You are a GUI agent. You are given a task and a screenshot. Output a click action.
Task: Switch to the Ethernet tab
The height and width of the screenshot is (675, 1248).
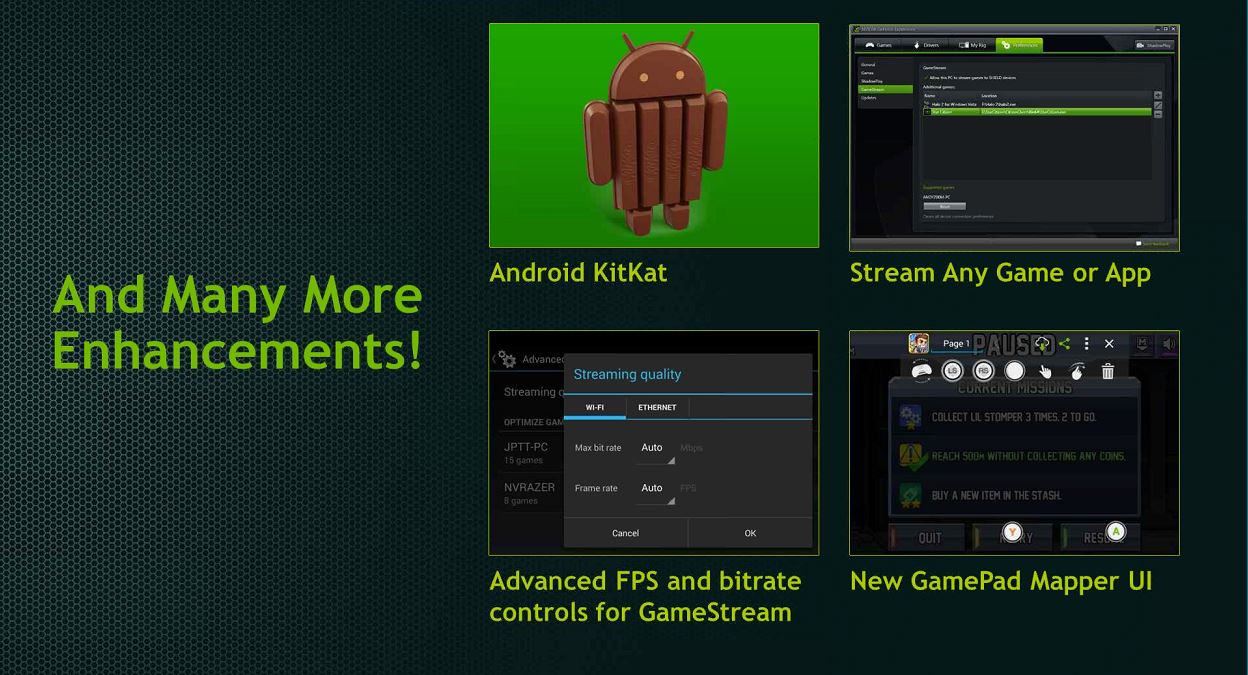(657, 407)
